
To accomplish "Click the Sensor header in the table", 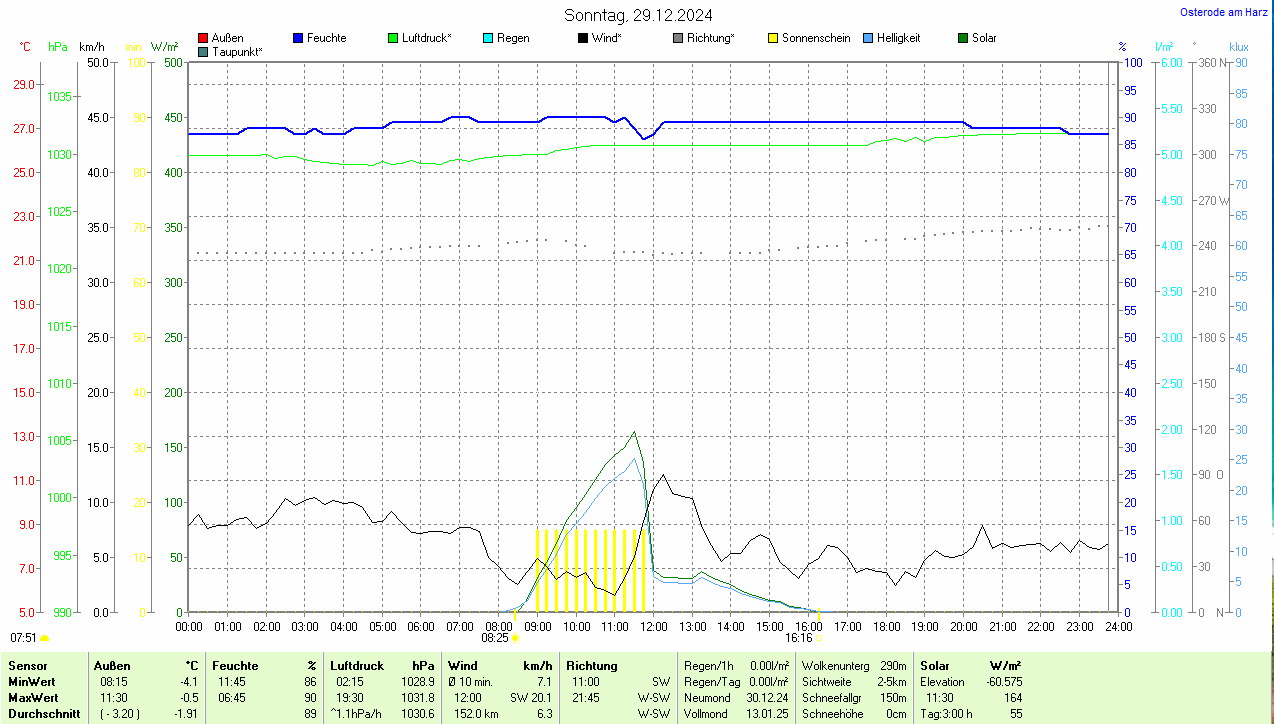I will pyautogui.click(x=26, y=666).
